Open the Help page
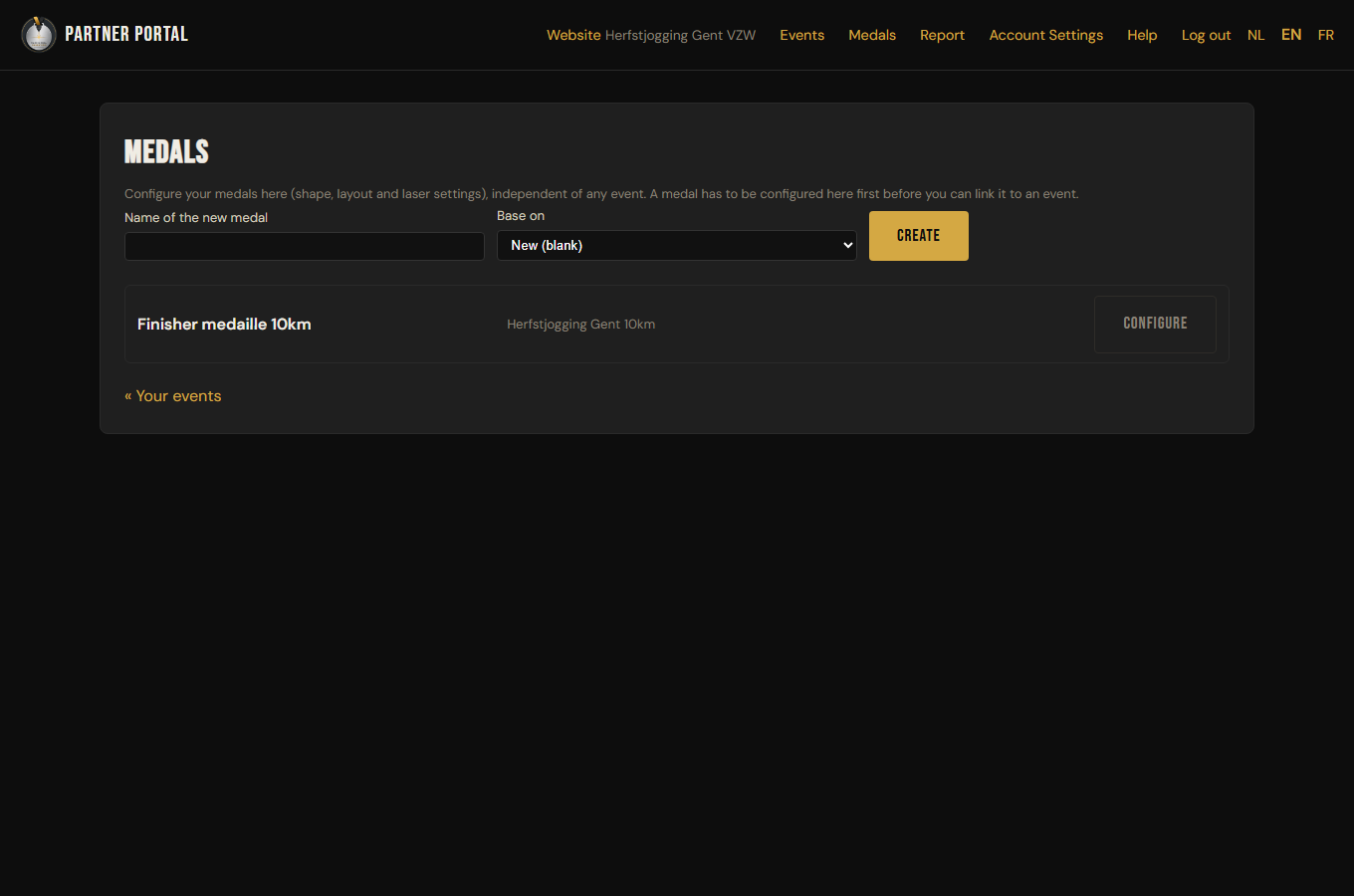 [x=1142, y=35]
